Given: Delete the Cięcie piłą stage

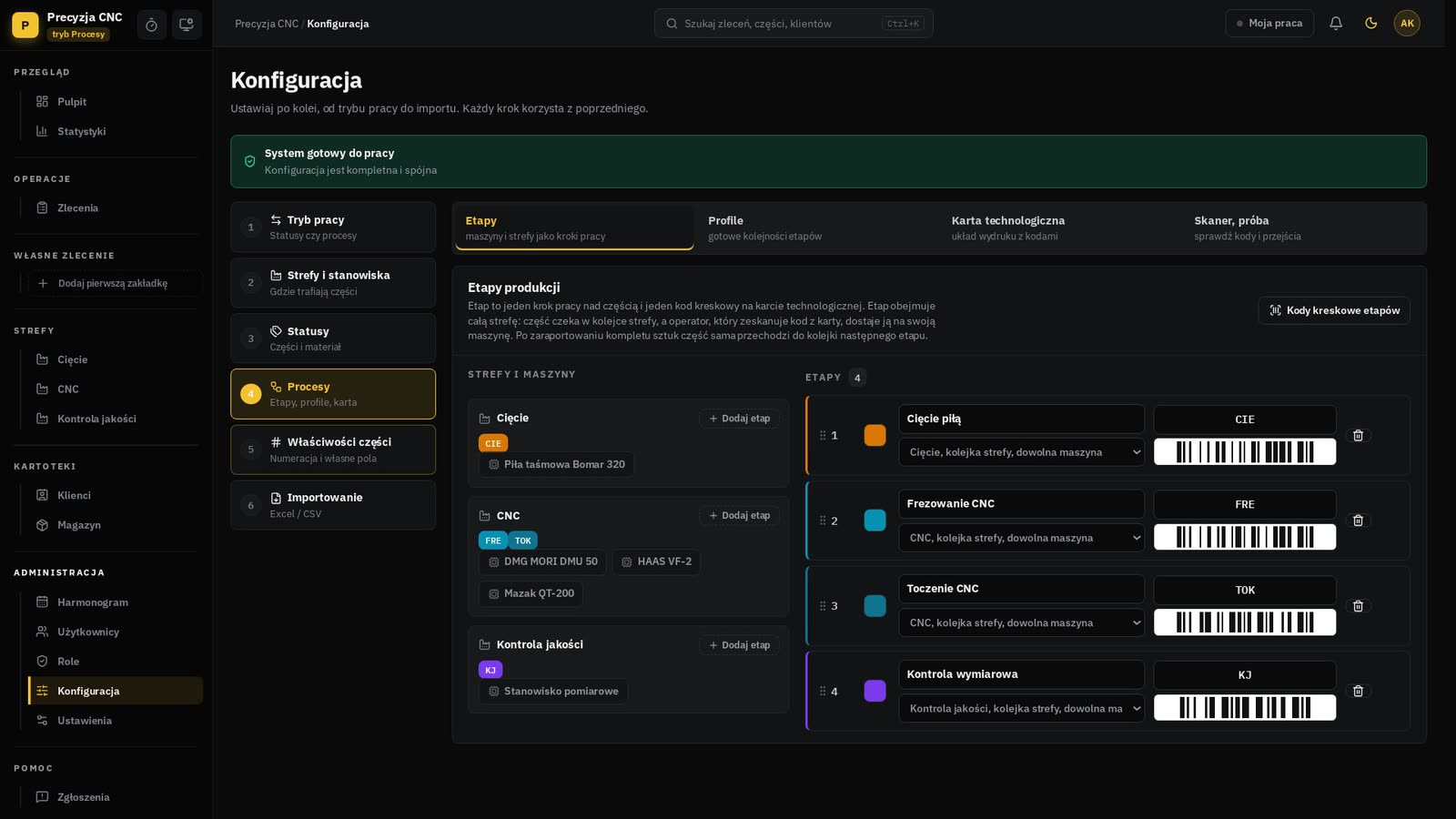Looking at the screenshot, I should (1358, 435).
